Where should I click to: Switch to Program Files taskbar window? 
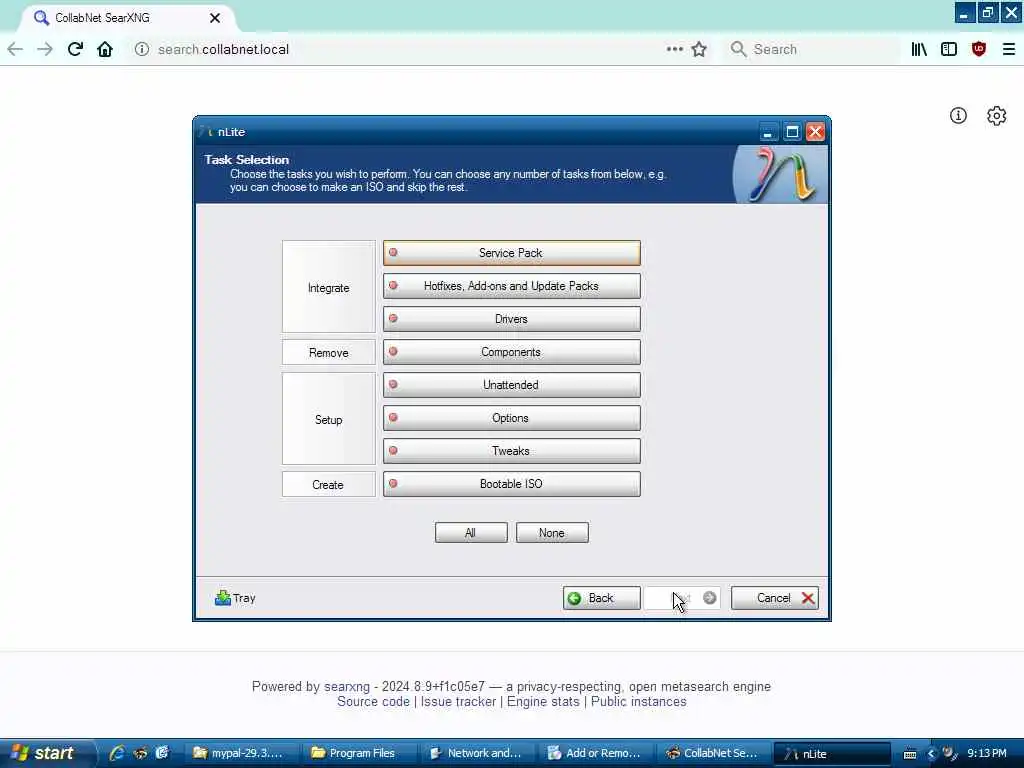click(x=360, y=754)
